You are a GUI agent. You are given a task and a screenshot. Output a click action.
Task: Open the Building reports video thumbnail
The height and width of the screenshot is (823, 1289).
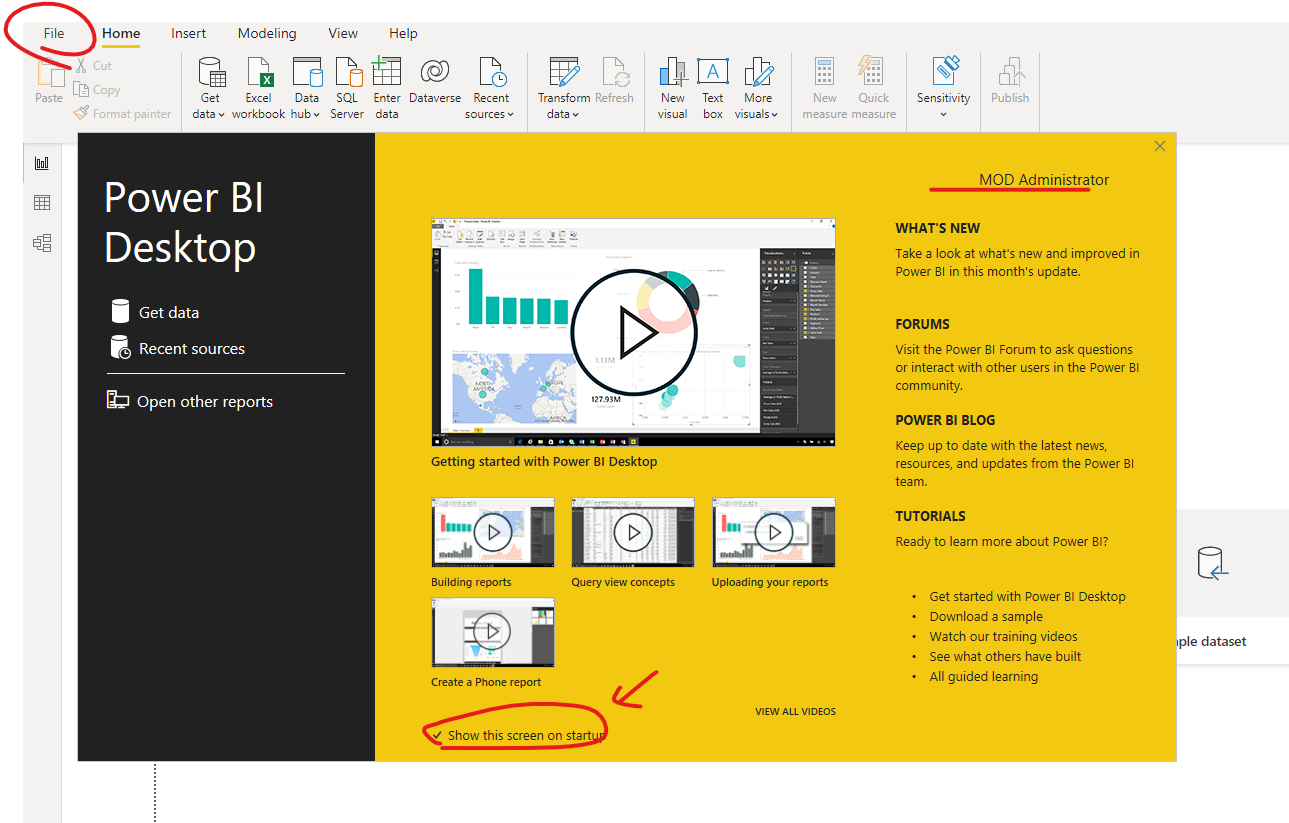coord(493,532)
